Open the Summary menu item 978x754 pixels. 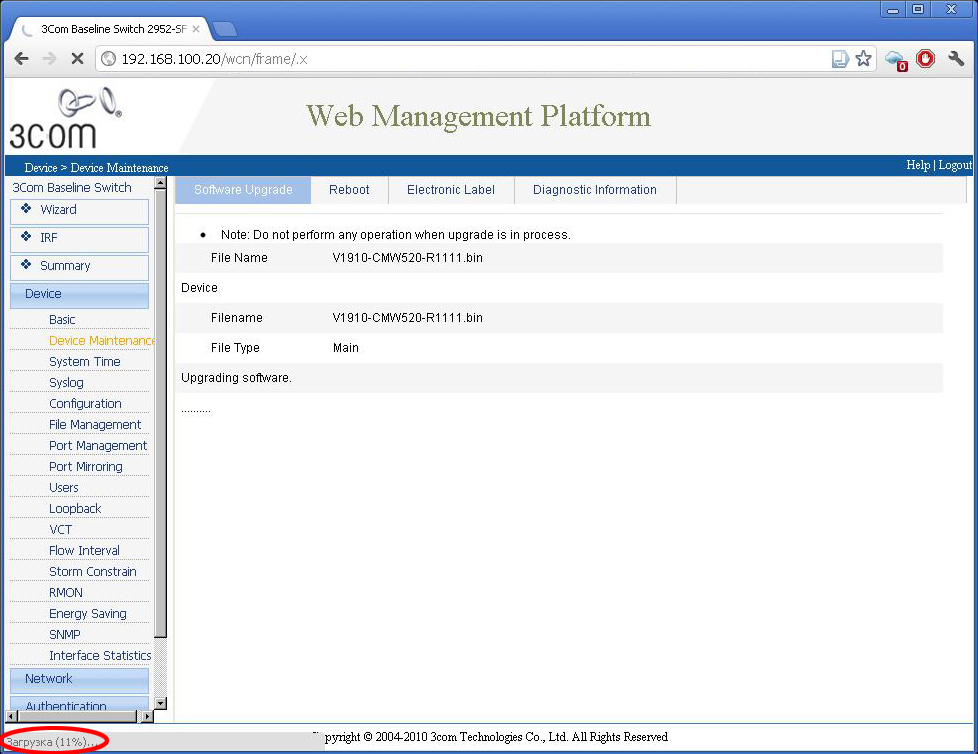pos(80,267)
